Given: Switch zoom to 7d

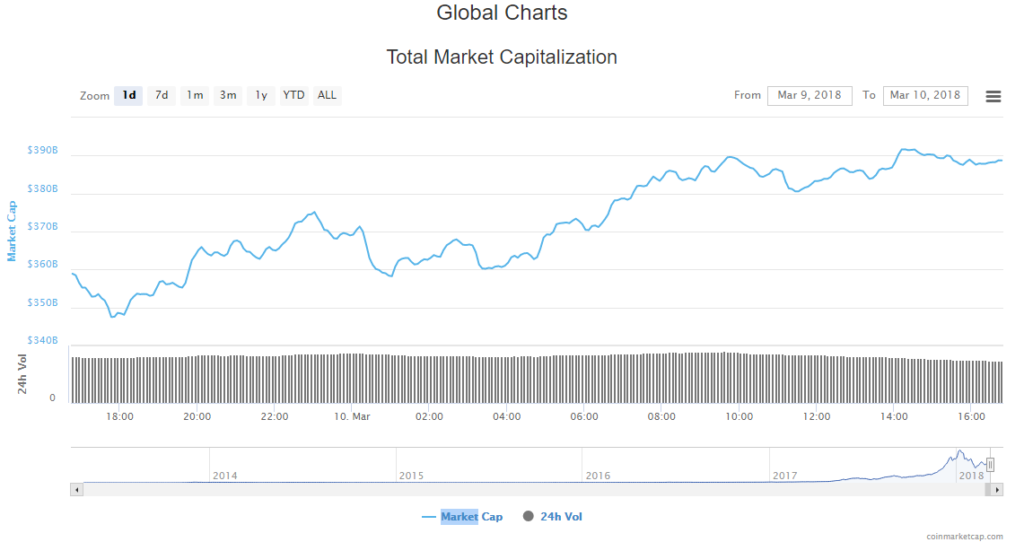Looking at the screenshot, I should [161, 96].
